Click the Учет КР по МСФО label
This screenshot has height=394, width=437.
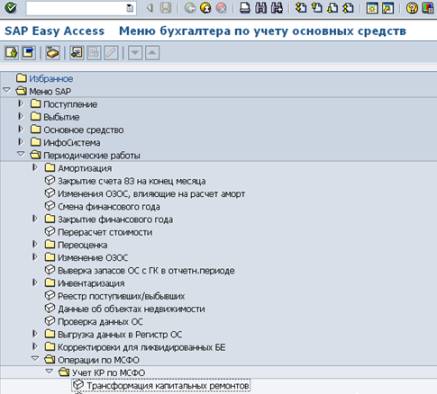tap(109, 373)
